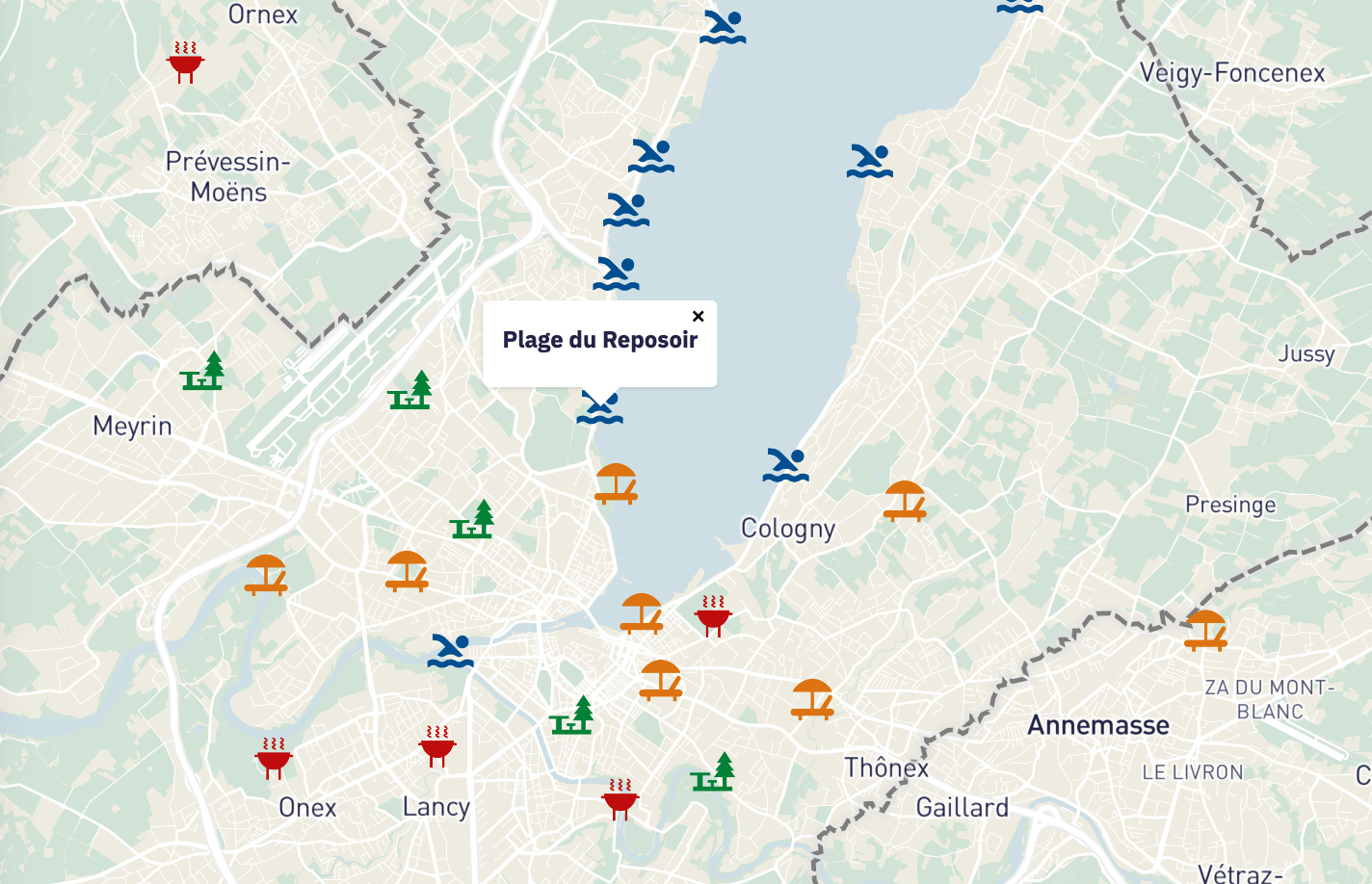Open the swimming marker just above Cologny

pyautogui.click(x=785, y=465)
